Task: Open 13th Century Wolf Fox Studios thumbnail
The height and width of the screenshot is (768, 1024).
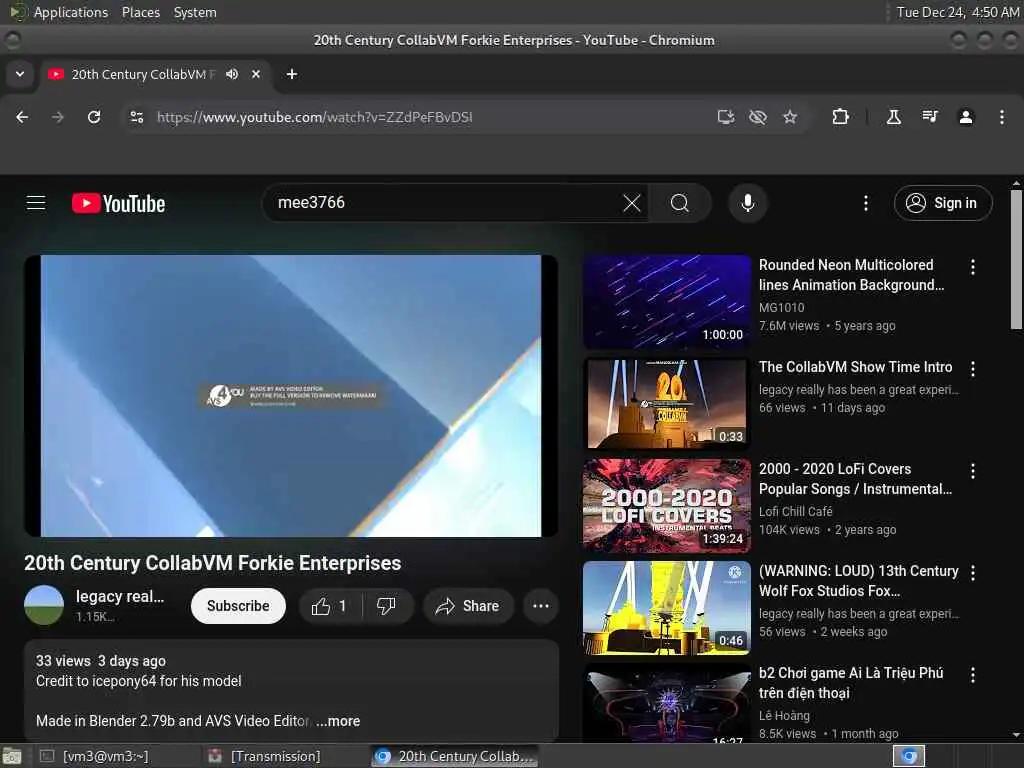Action: (x=667, y=607)
